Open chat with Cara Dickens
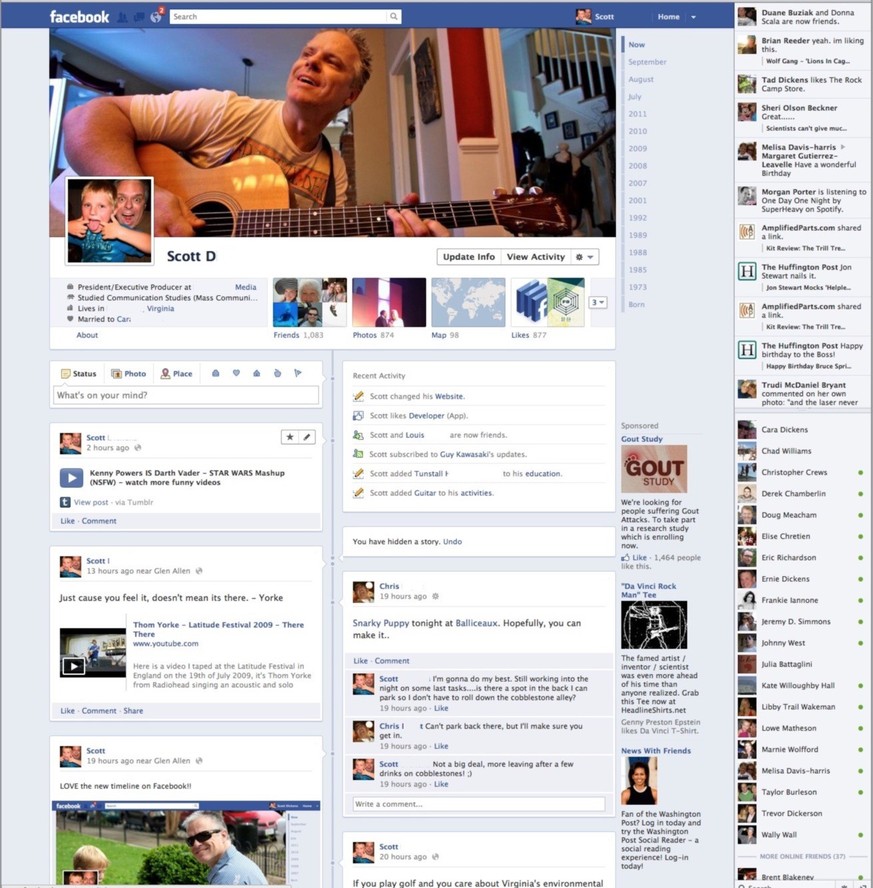The width and height of the screenshot is (873, 888). (x=802, y=429)
